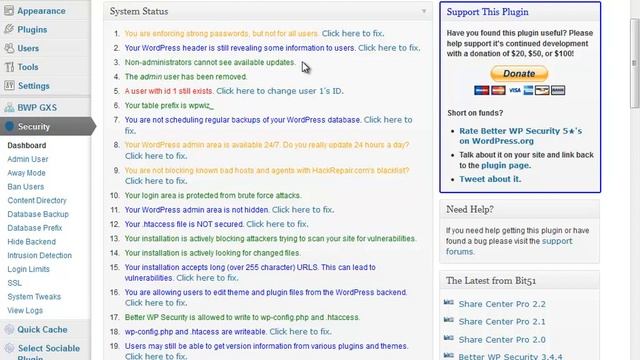The width and height of the screenshot is (640, 360).
Task: Open Better WP Security 3.4.4 post
Action: (x=510, y=356)
